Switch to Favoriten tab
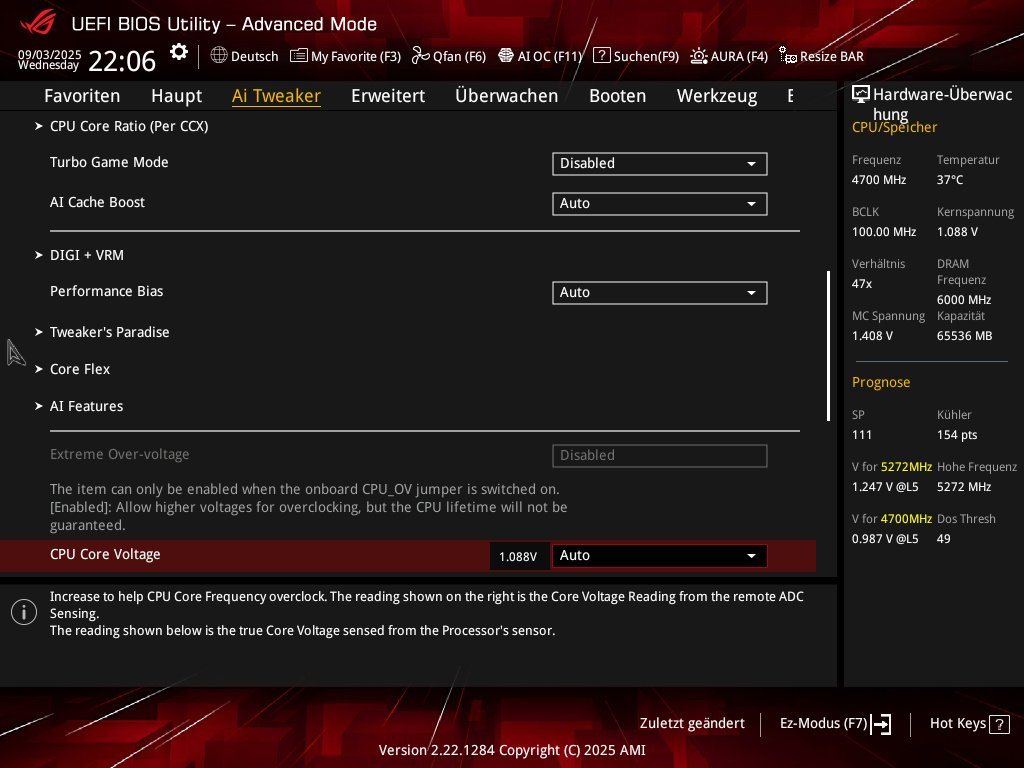The image size is (1024, 768). (82, 95)
